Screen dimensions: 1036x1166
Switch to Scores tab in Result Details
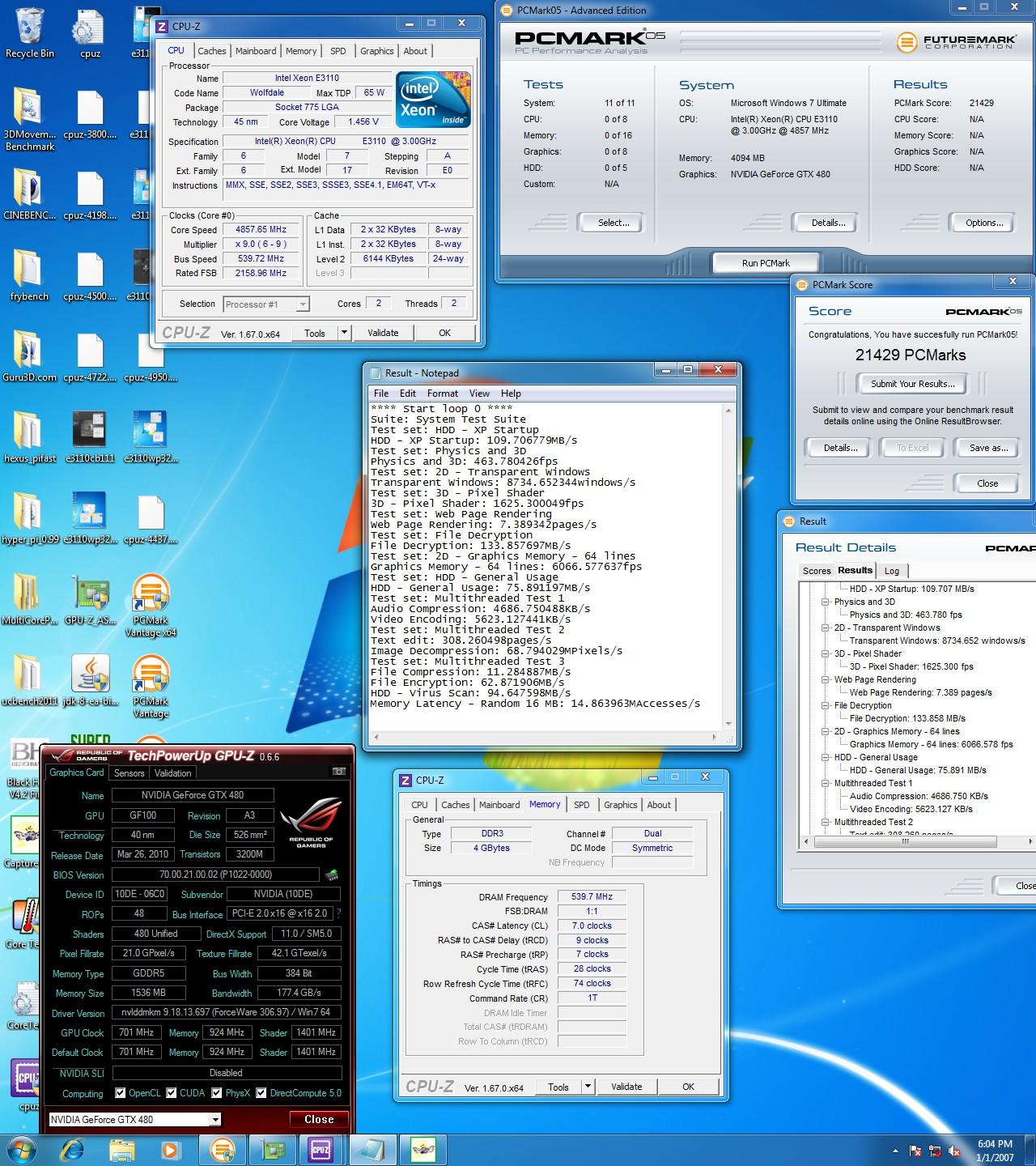click(x=817, y=571)
